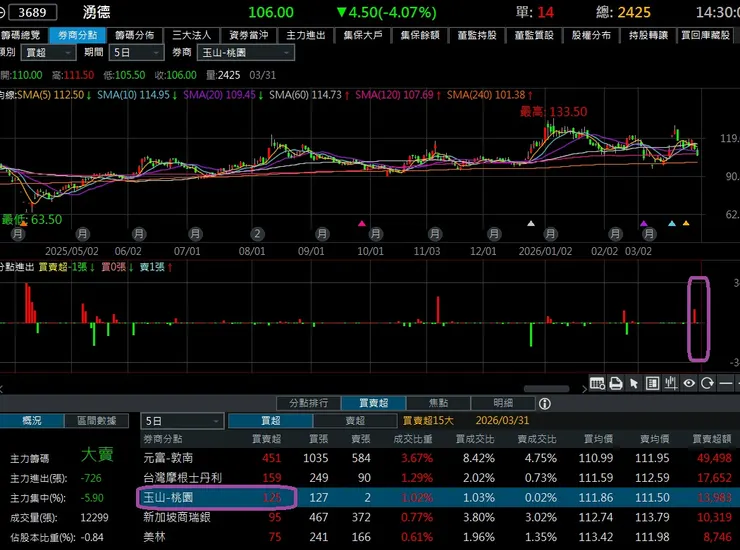
Task: Select the pointer cursor tool
Action: tap(634, 383)
